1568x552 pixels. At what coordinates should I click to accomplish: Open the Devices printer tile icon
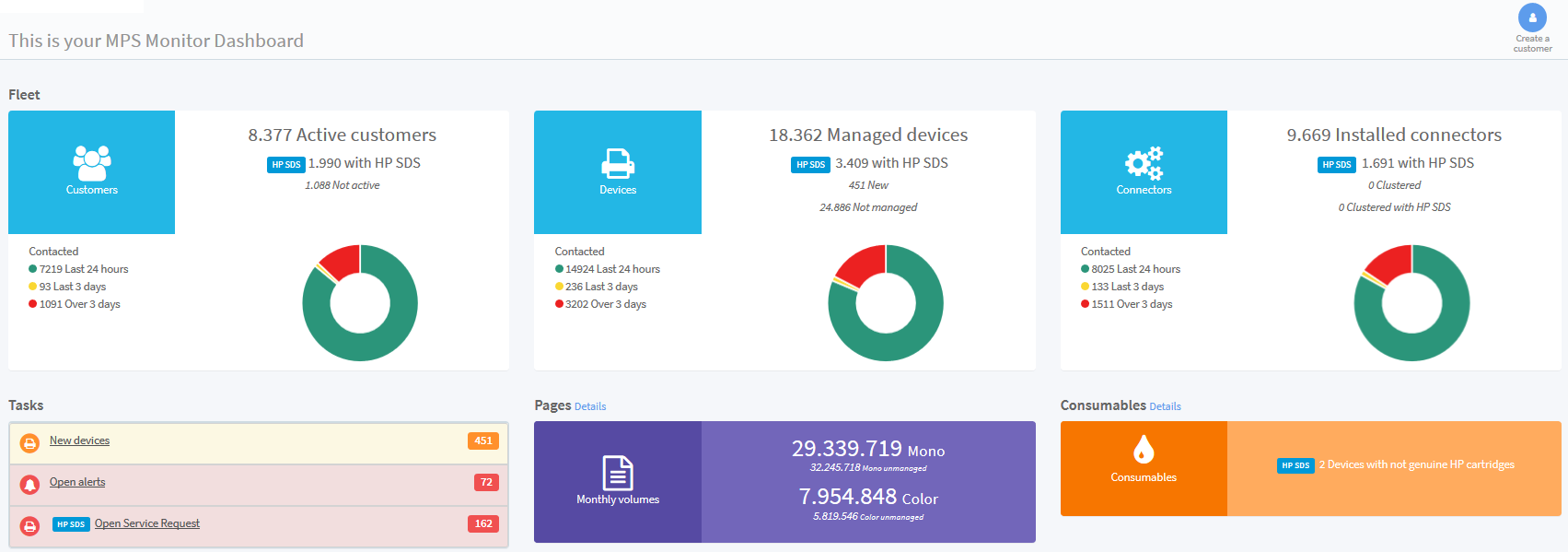(x=618, y=163)
